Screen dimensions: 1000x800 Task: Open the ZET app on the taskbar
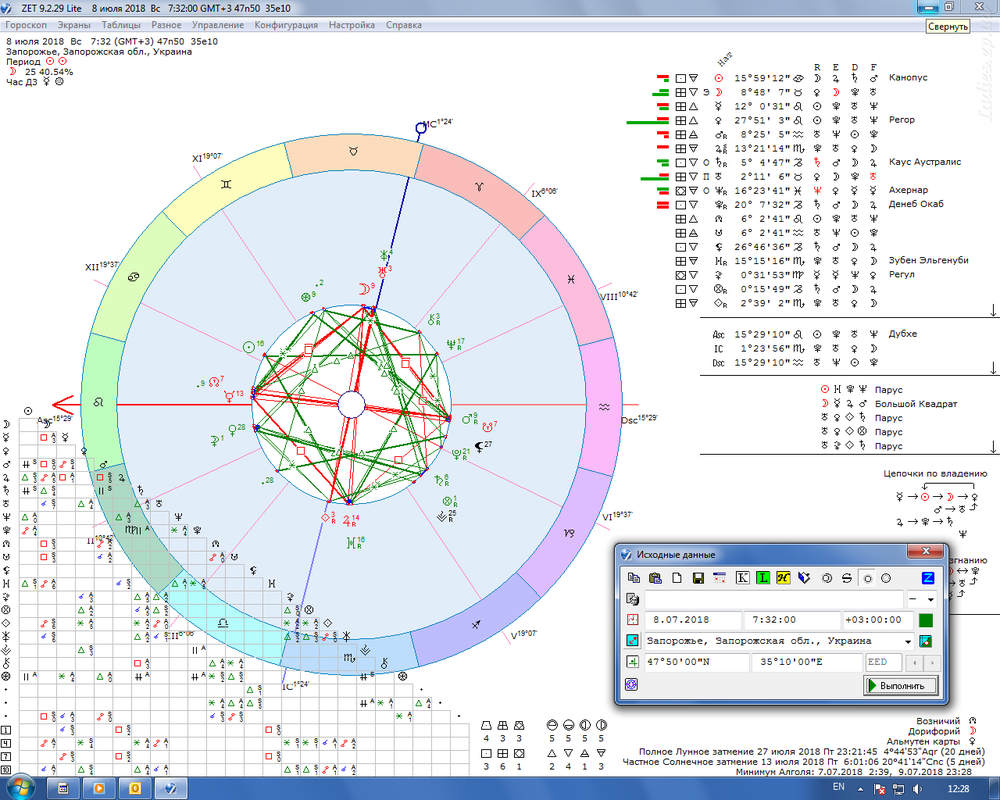point(170,789)
